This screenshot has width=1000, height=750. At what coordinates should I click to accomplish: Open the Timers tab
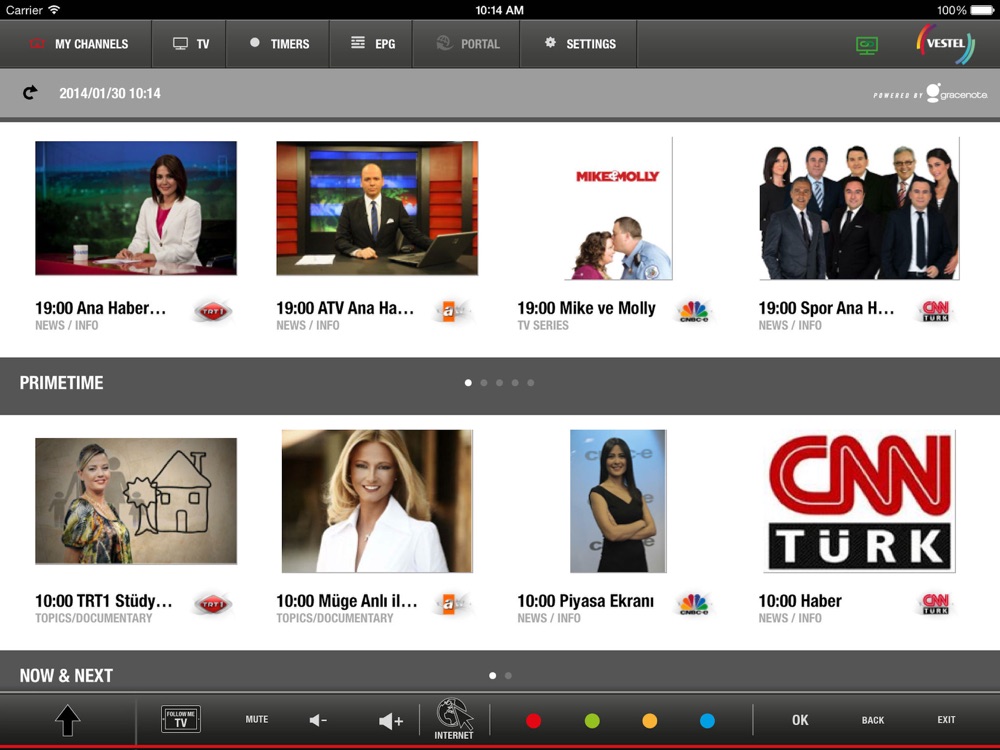pyautogui.click(x=277, y=44)
